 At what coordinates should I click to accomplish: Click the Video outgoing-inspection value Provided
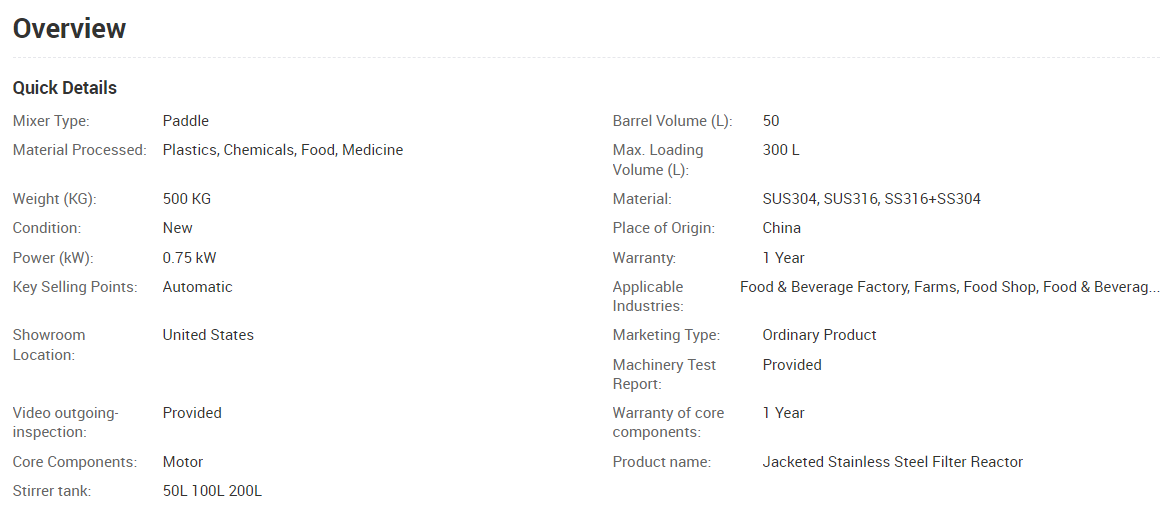point(192,413)
